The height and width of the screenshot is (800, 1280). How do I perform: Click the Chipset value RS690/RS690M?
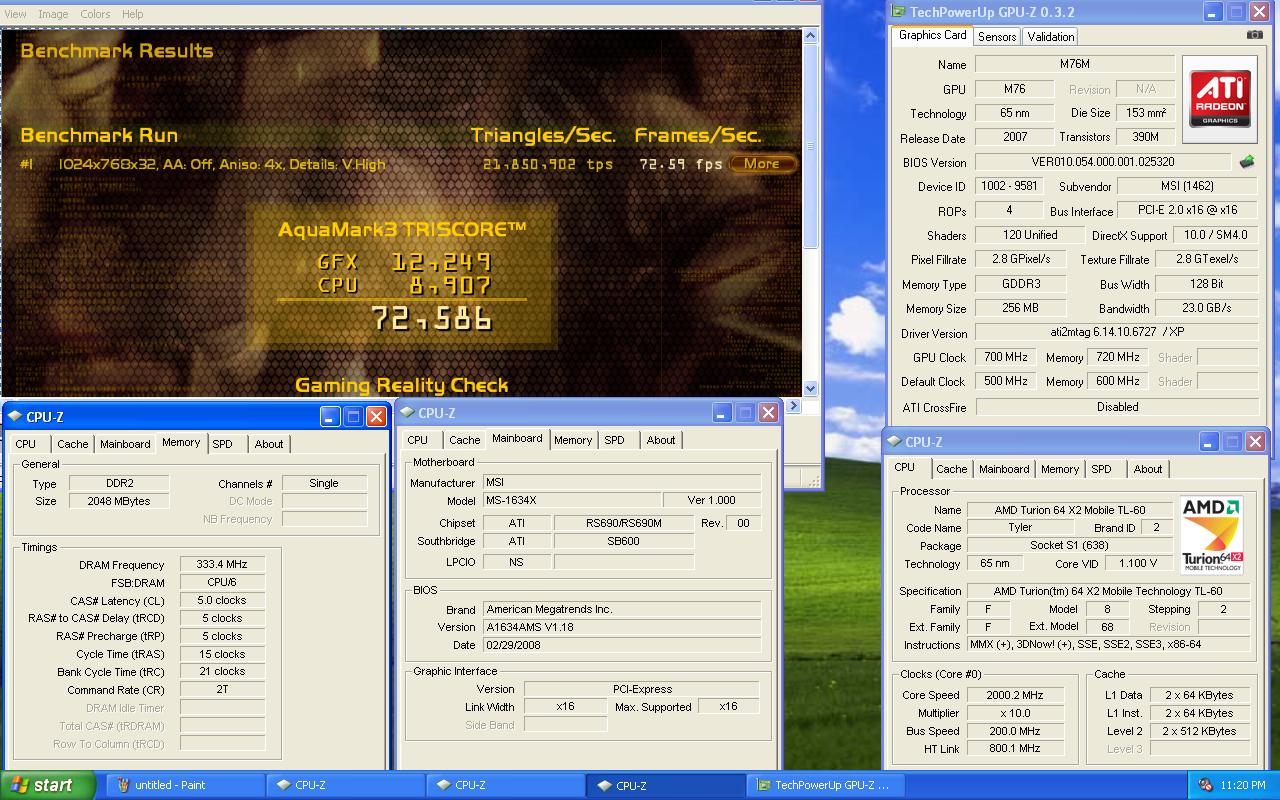[x=623, y=523]
